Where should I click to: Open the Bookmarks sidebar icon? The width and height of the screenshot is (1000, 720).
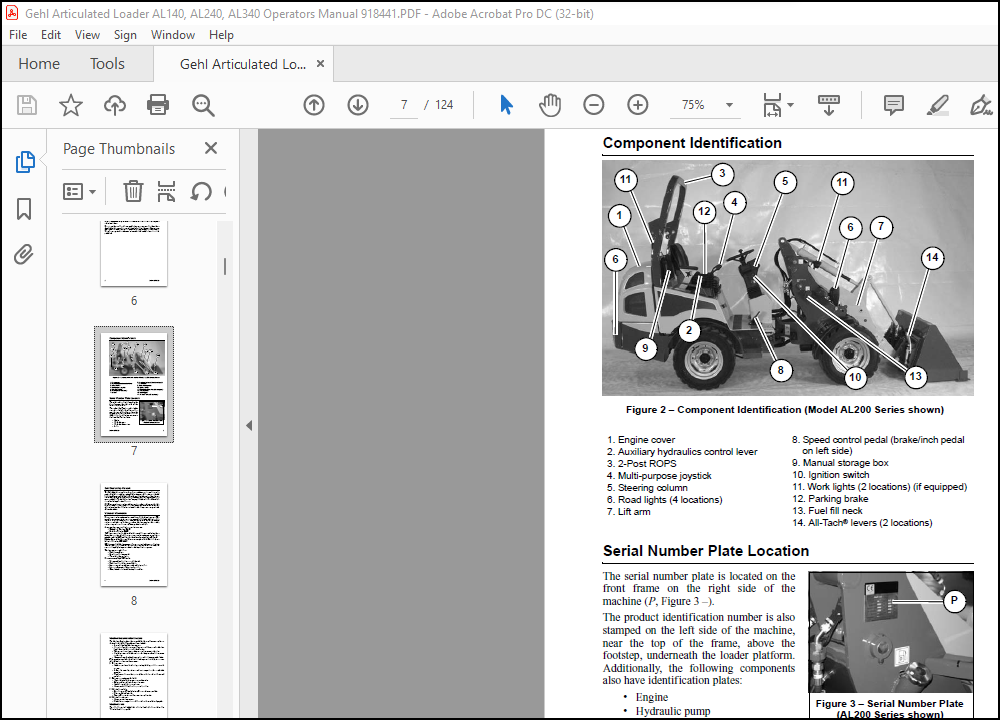(x=24, y=209)
